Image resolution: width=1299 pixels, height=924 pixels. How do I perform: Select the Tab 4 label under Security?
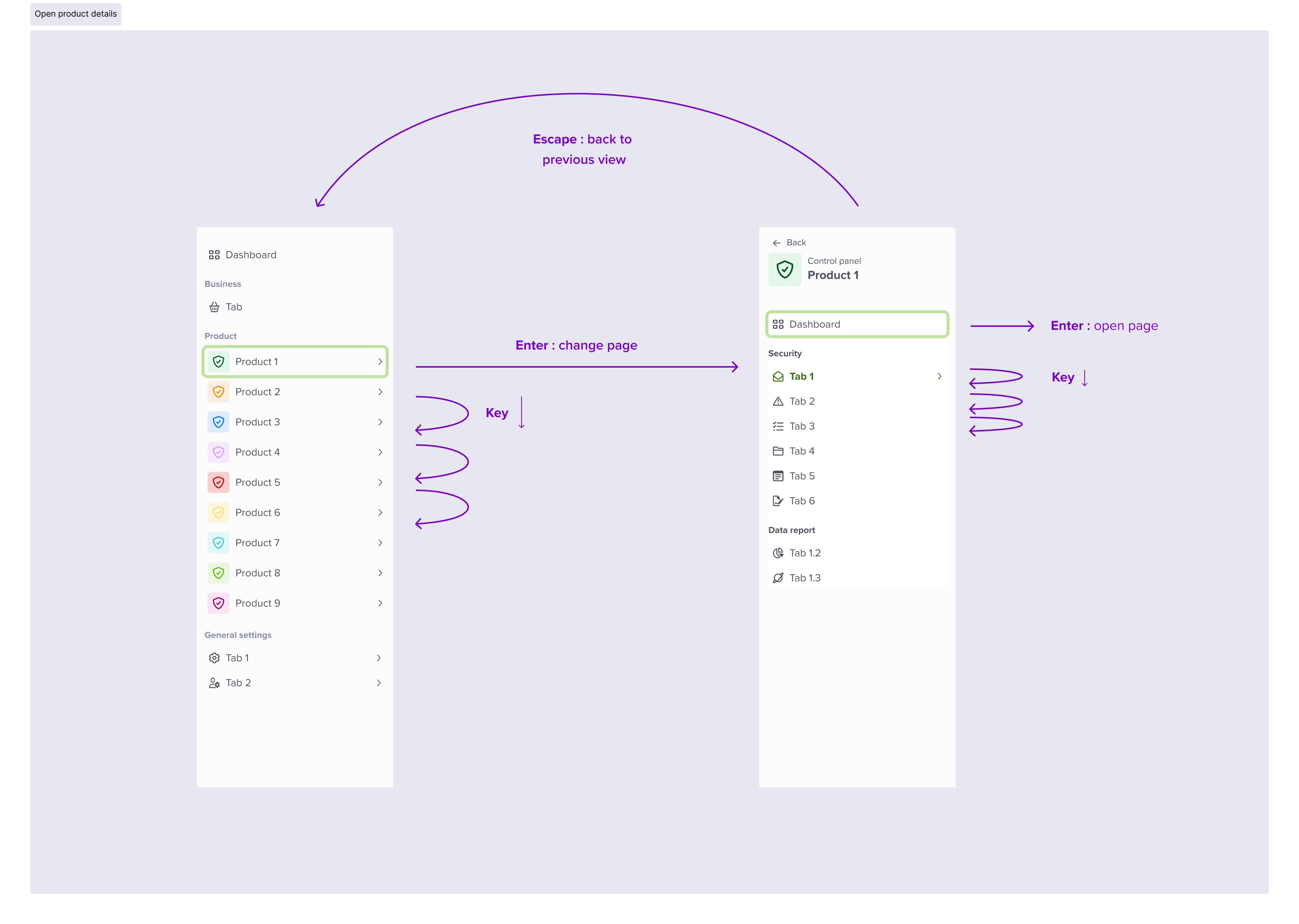(802, 451)
